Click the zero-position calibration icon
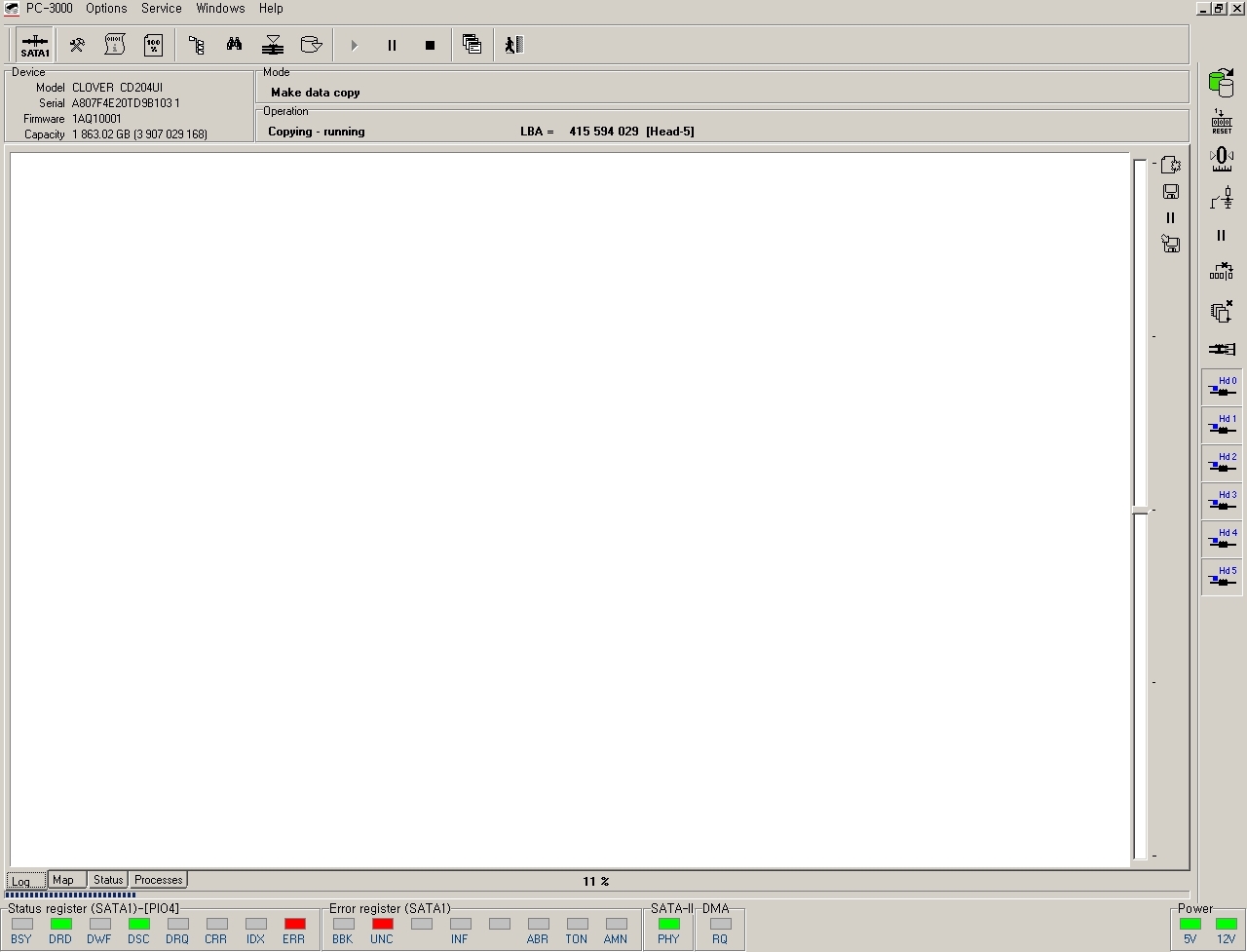Viewport: 1247px width, 952px height. [x=1222, y=159]
